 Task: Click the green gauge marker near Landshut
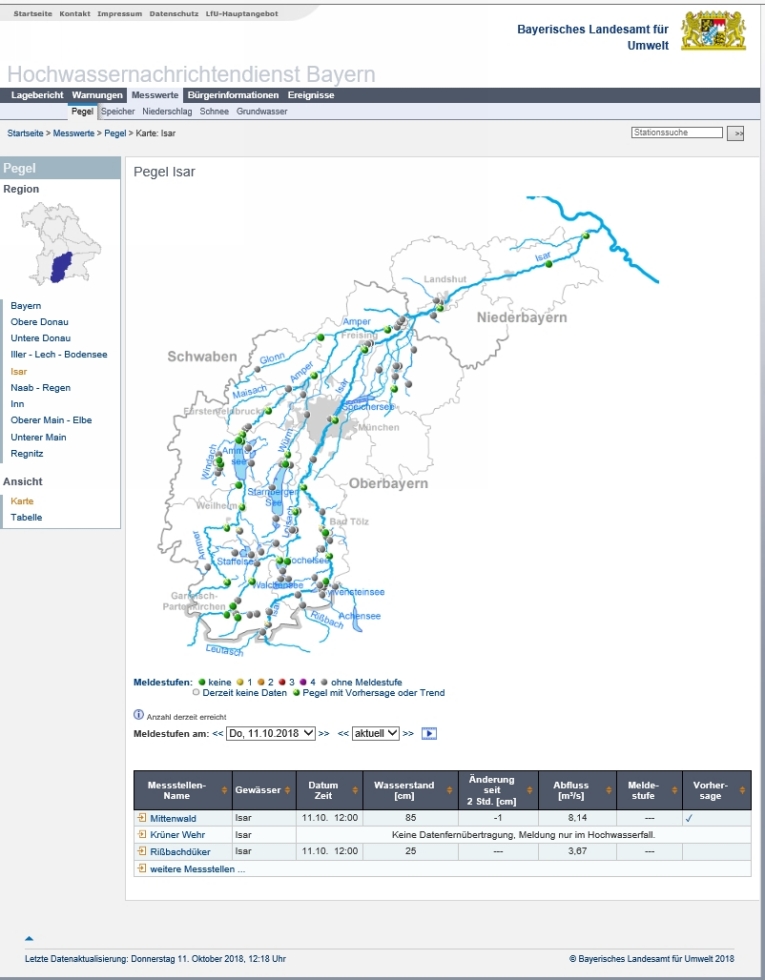[x=440, y=308]
